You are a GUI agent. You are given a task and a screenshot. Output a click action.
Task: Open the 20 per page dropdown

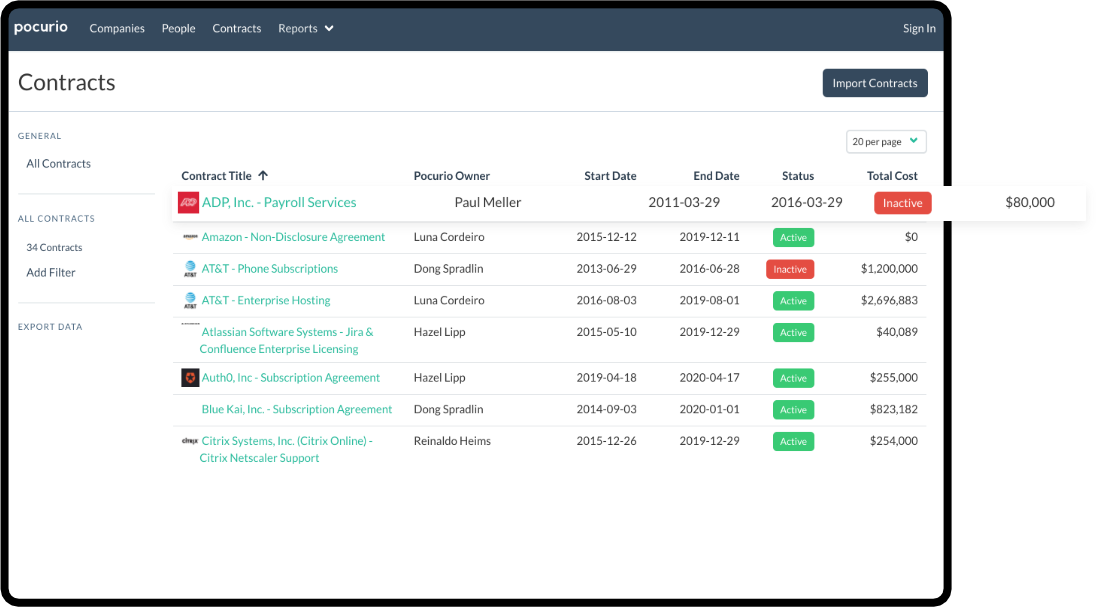(x=886, y=141)
